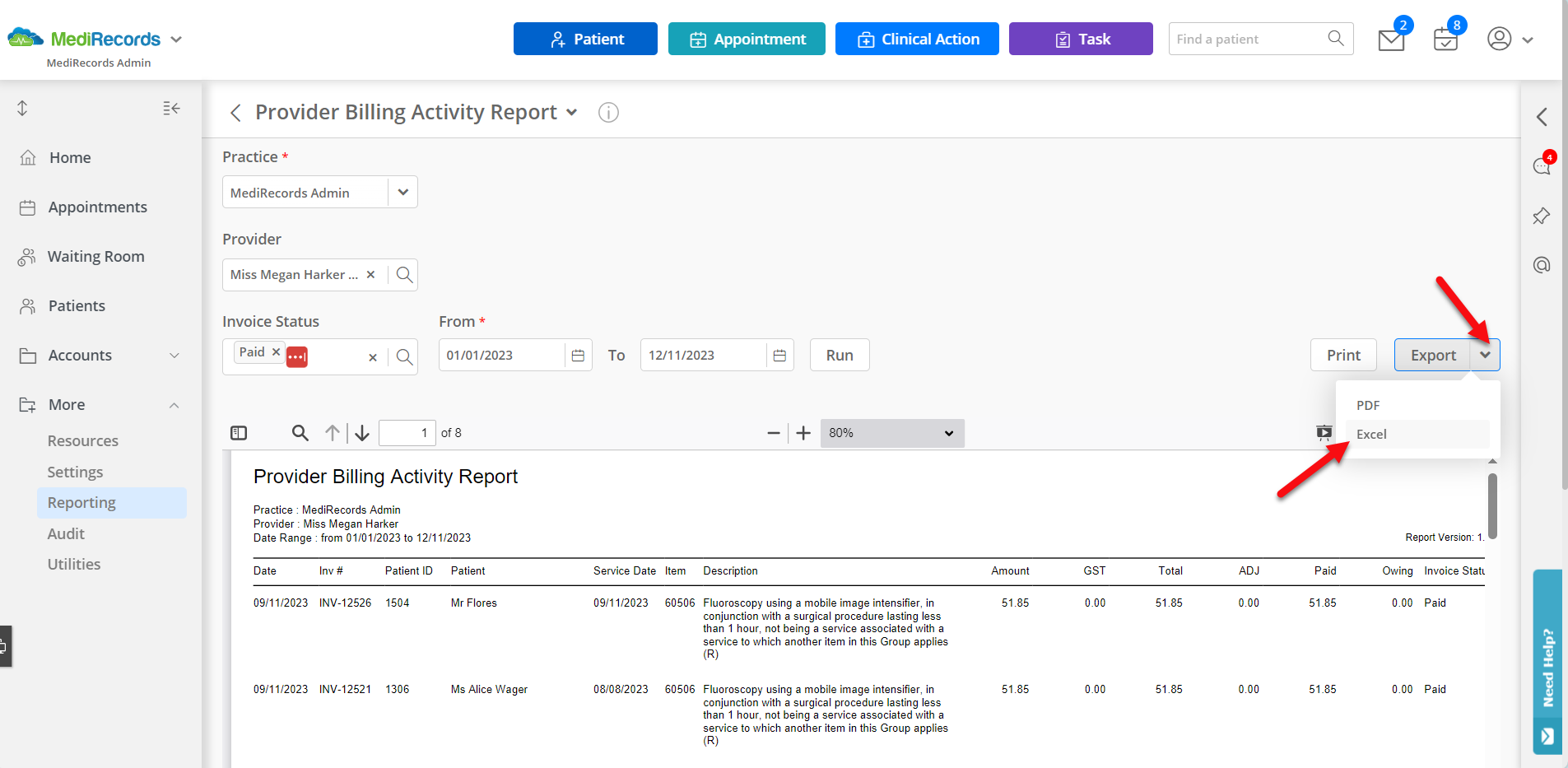The height and width of the screenshot is (768, 1568).
Task: Open Settings submenu item
Action: pyautogui.click(x=75, y=472)
